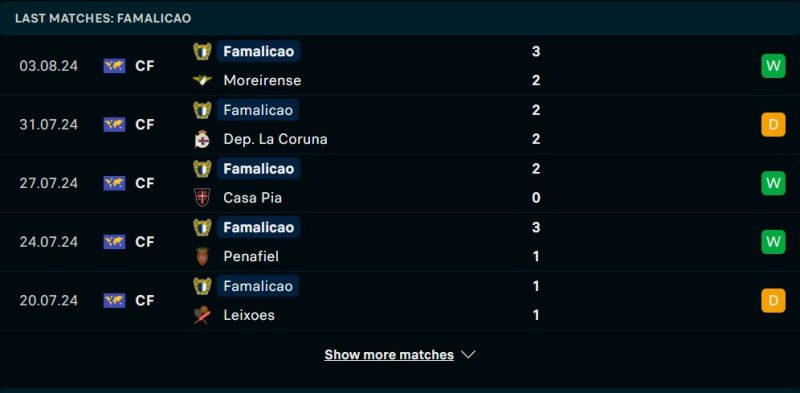Screen dimensions: 800x393
Task: Select the Last Matches: Famalicao header
Action: [x=103, y=18]
